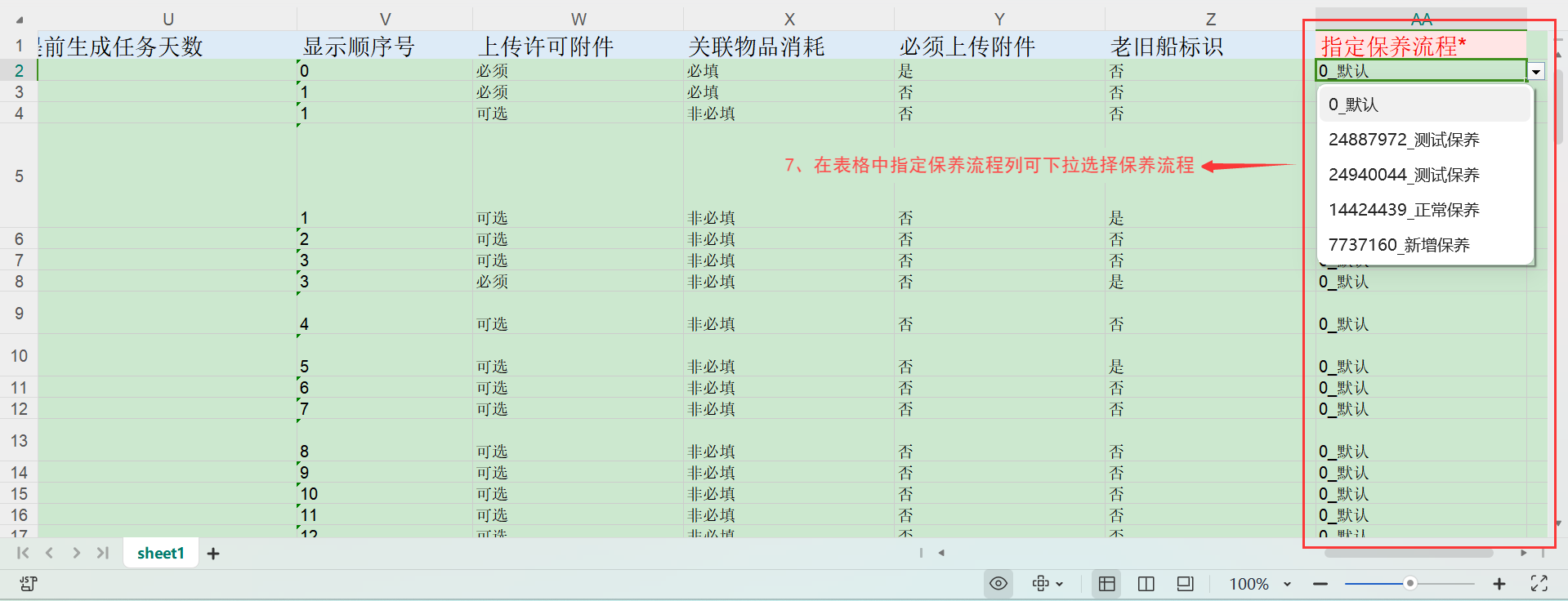The height and width of the screenshot is (601, 1568).
Task: Jump to last sheet arrow
Action: click(x=102, y=553)
